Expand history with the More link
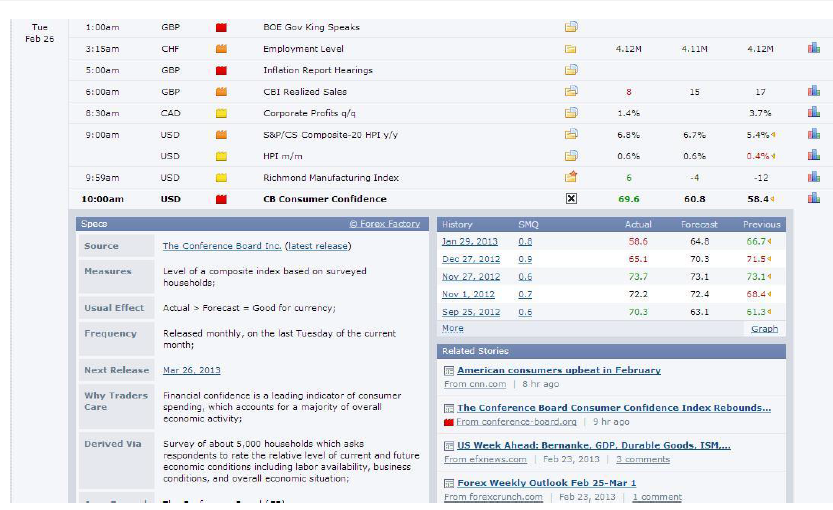The width and height of the screenshot is (833, 510). coord(453,328)
